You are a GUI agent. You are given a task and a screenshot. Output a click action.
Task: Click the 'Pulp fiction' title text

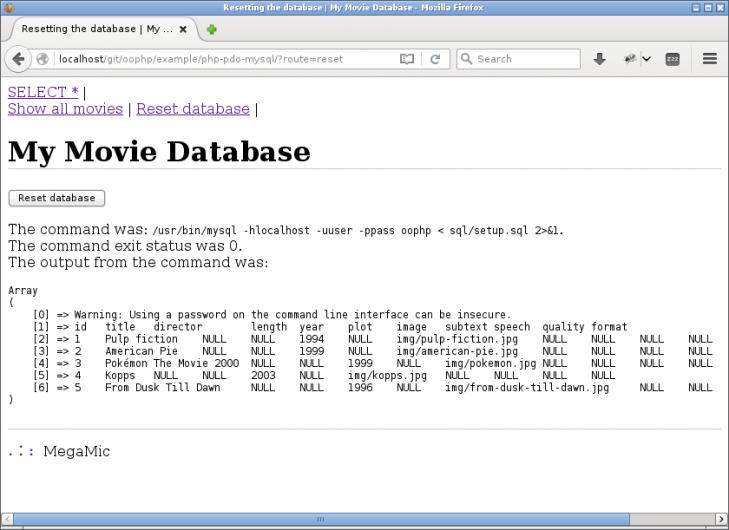tap(141, 339)
